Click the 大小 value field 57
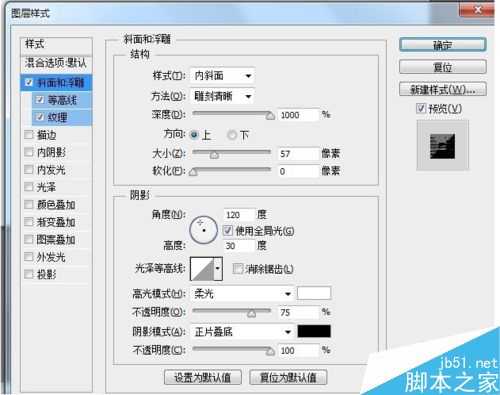This screenshot has width=500, height=395. 298,154
